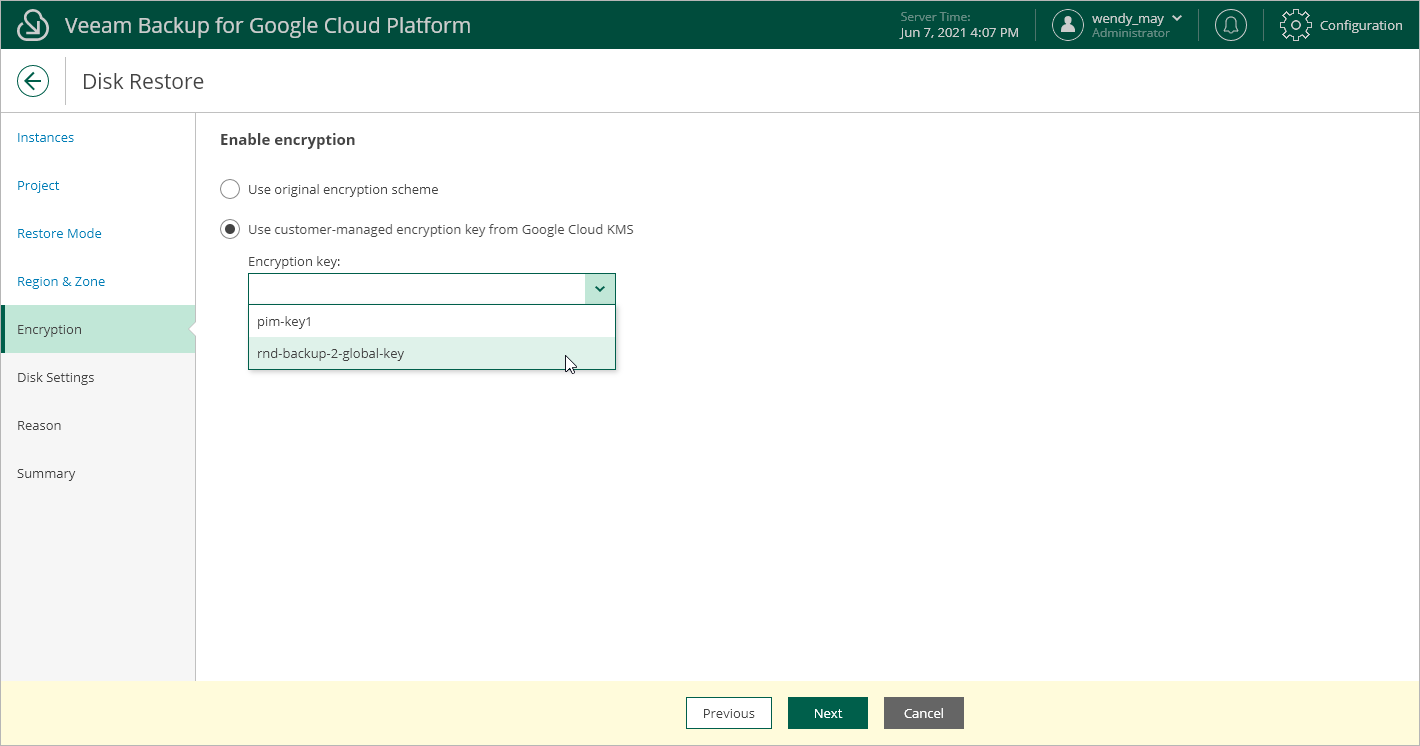Choose pim-key1 from the key list
The height and width of the screenshot is (746, 1420).
(432, 321)
